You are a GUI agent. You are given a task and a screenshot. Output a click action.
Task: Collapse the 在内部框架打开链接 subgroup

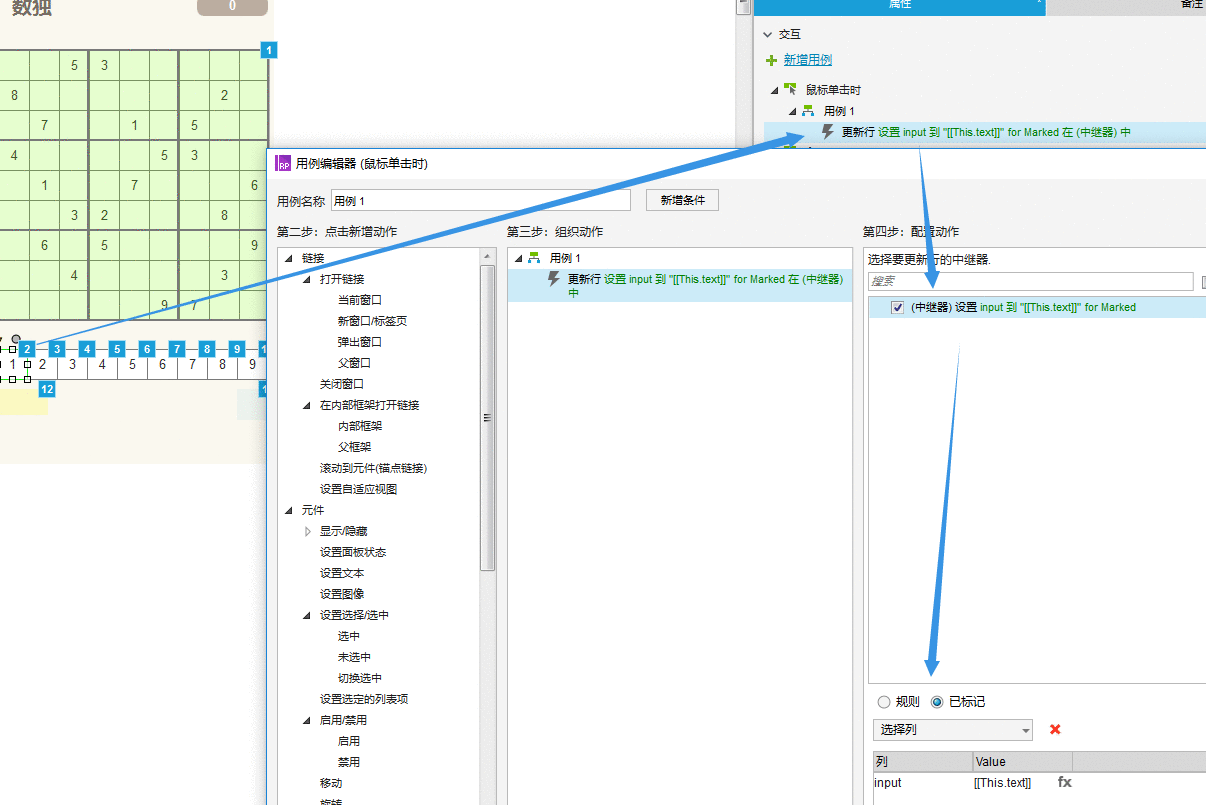(x=307, y=405)
